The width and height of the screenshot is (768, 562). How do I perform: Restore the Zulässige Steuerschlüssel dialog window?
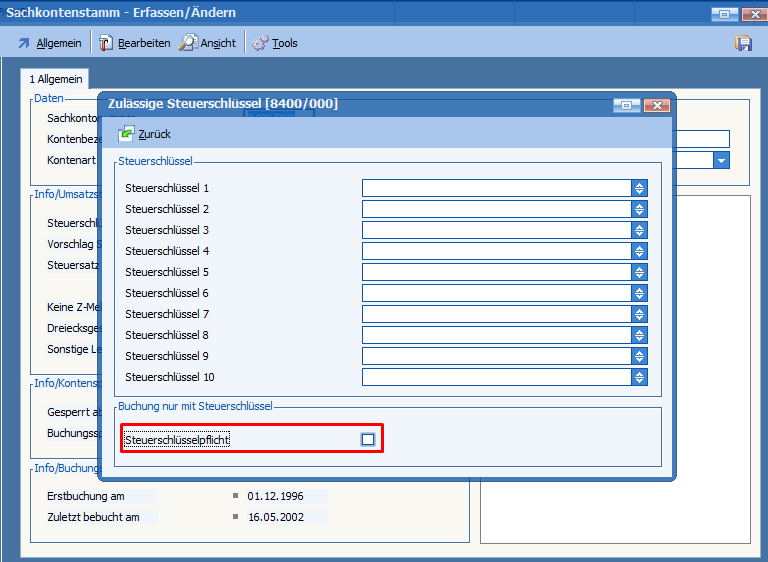[x=627, y=105]
